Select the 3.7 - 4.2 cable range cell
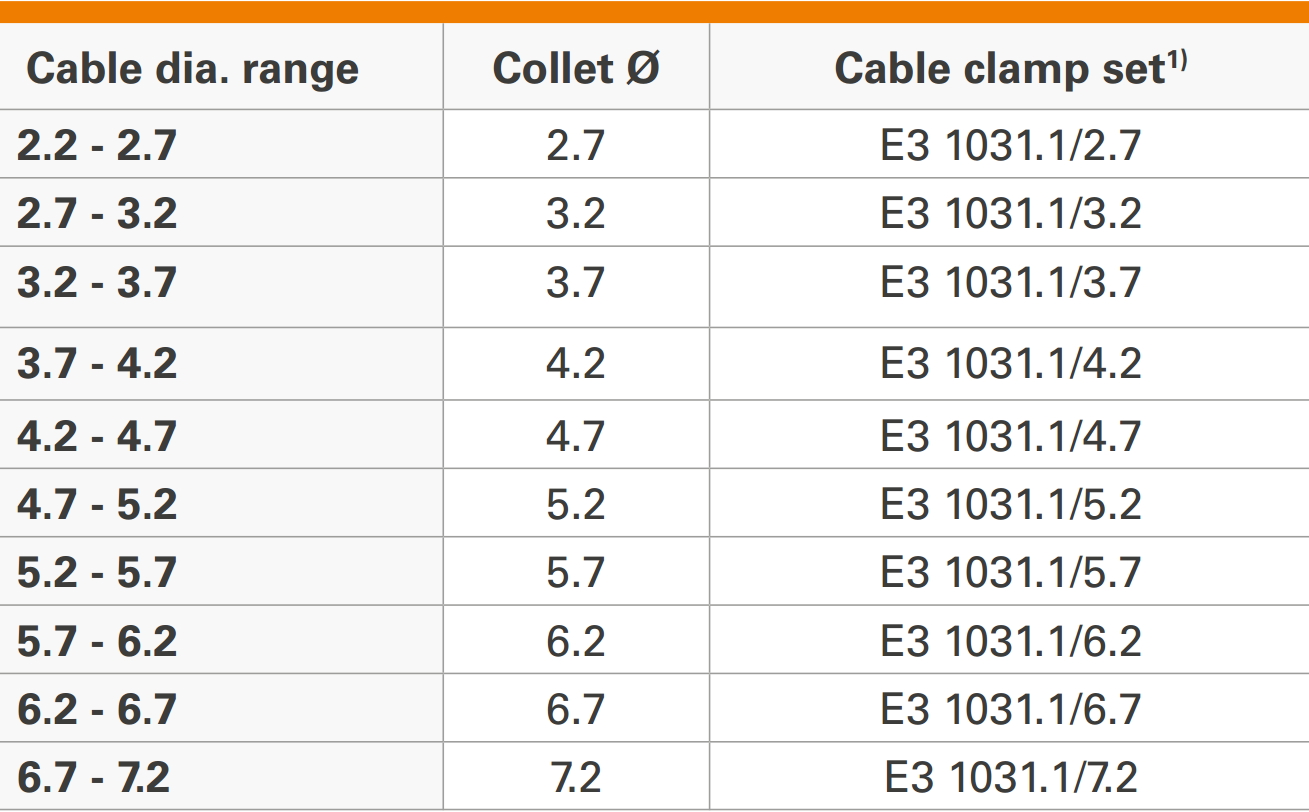Viewport: 1309px width, 812px height. (x=97, y=363)
